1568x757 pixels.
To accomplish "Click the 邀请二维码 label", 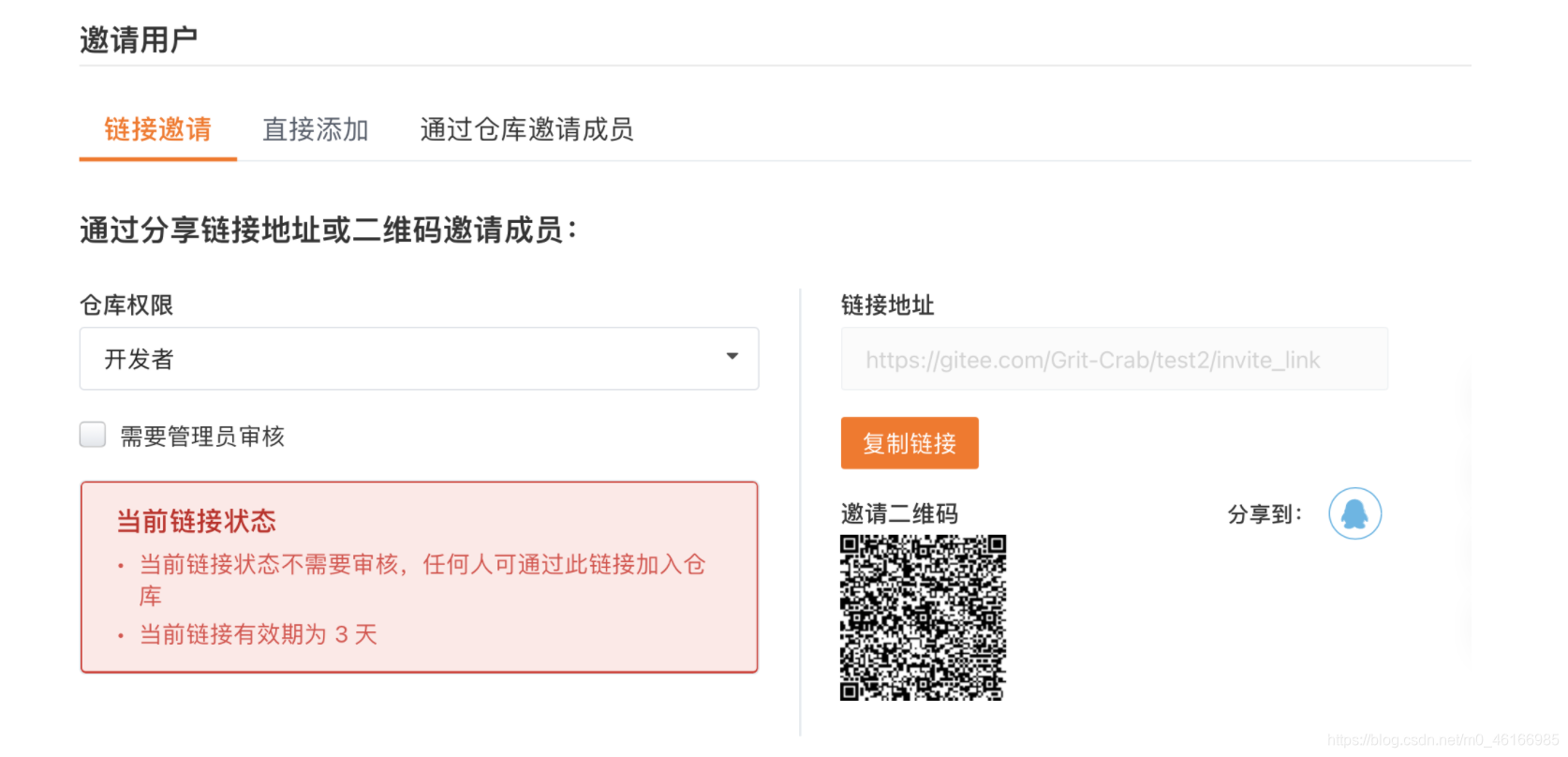I will [x=896, y=512].
